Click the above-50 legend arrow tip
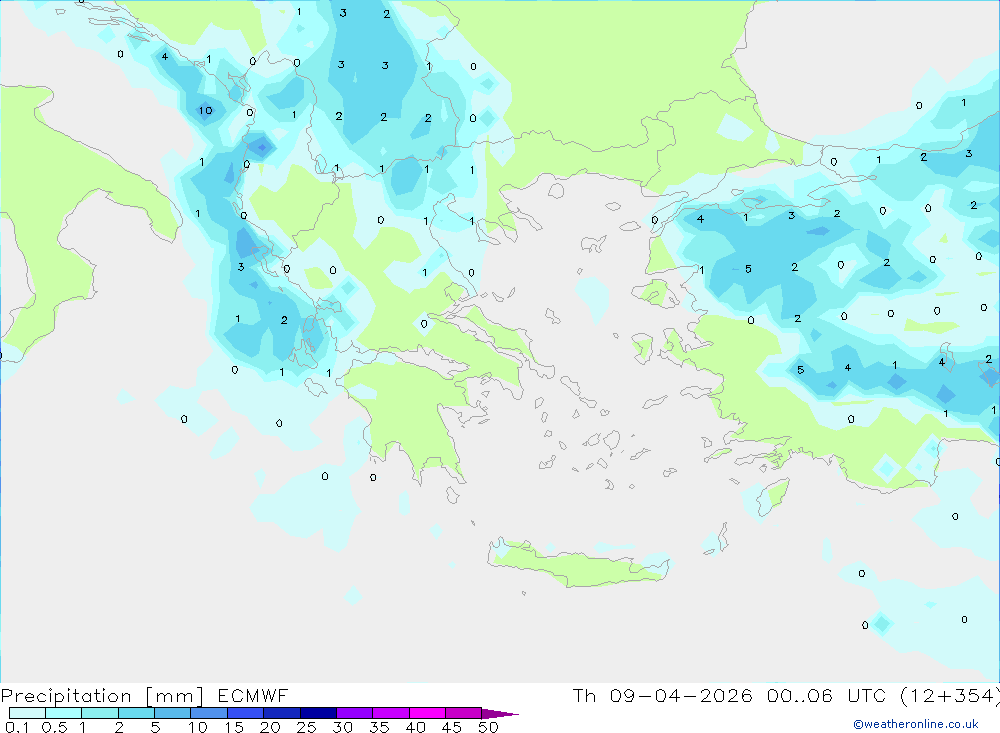This screenshot has width=1000, height=733. pos(500,713)
